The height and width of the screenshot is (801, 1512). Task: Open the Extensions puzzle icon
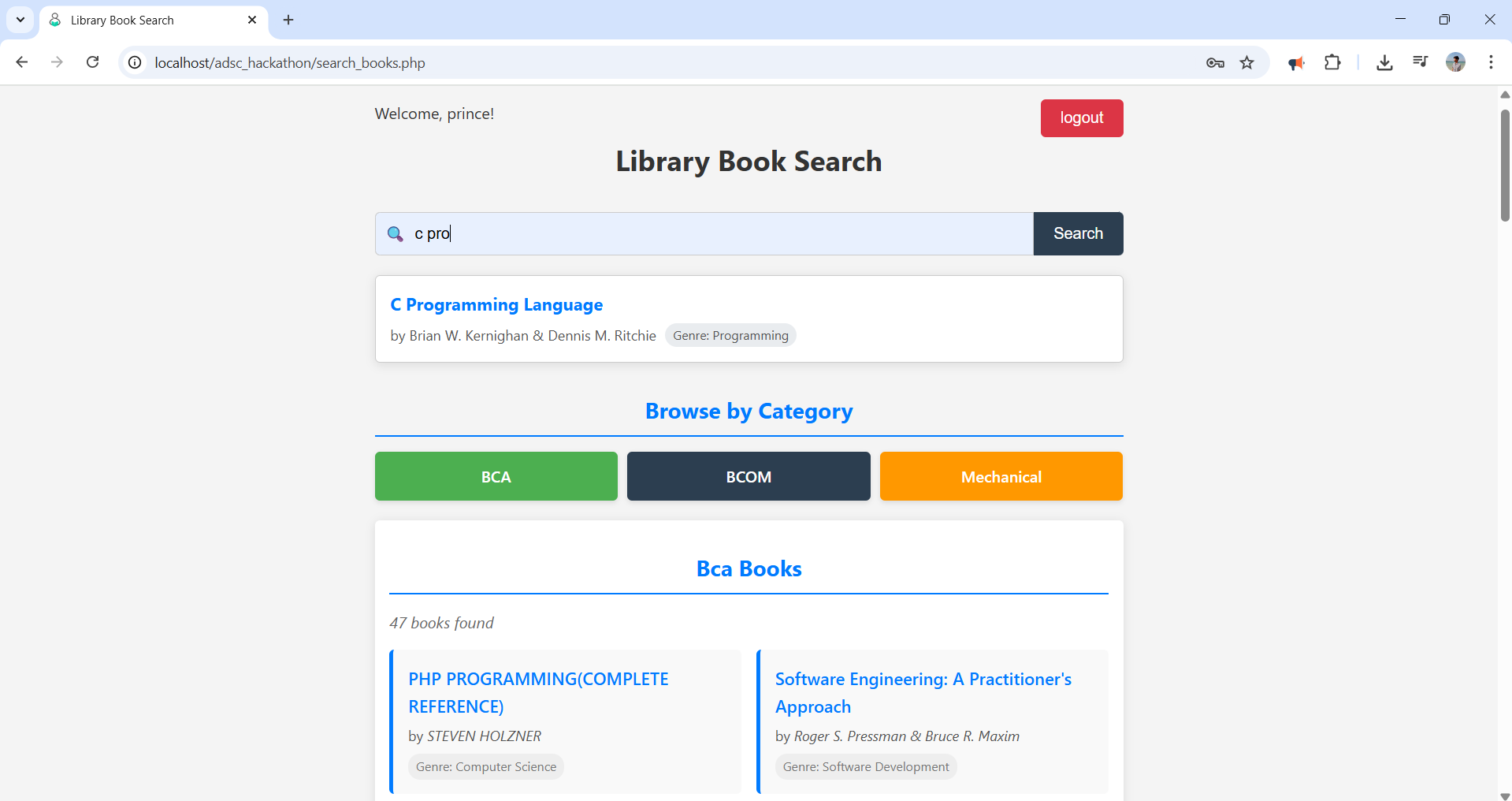click(x=1332, y=62)
